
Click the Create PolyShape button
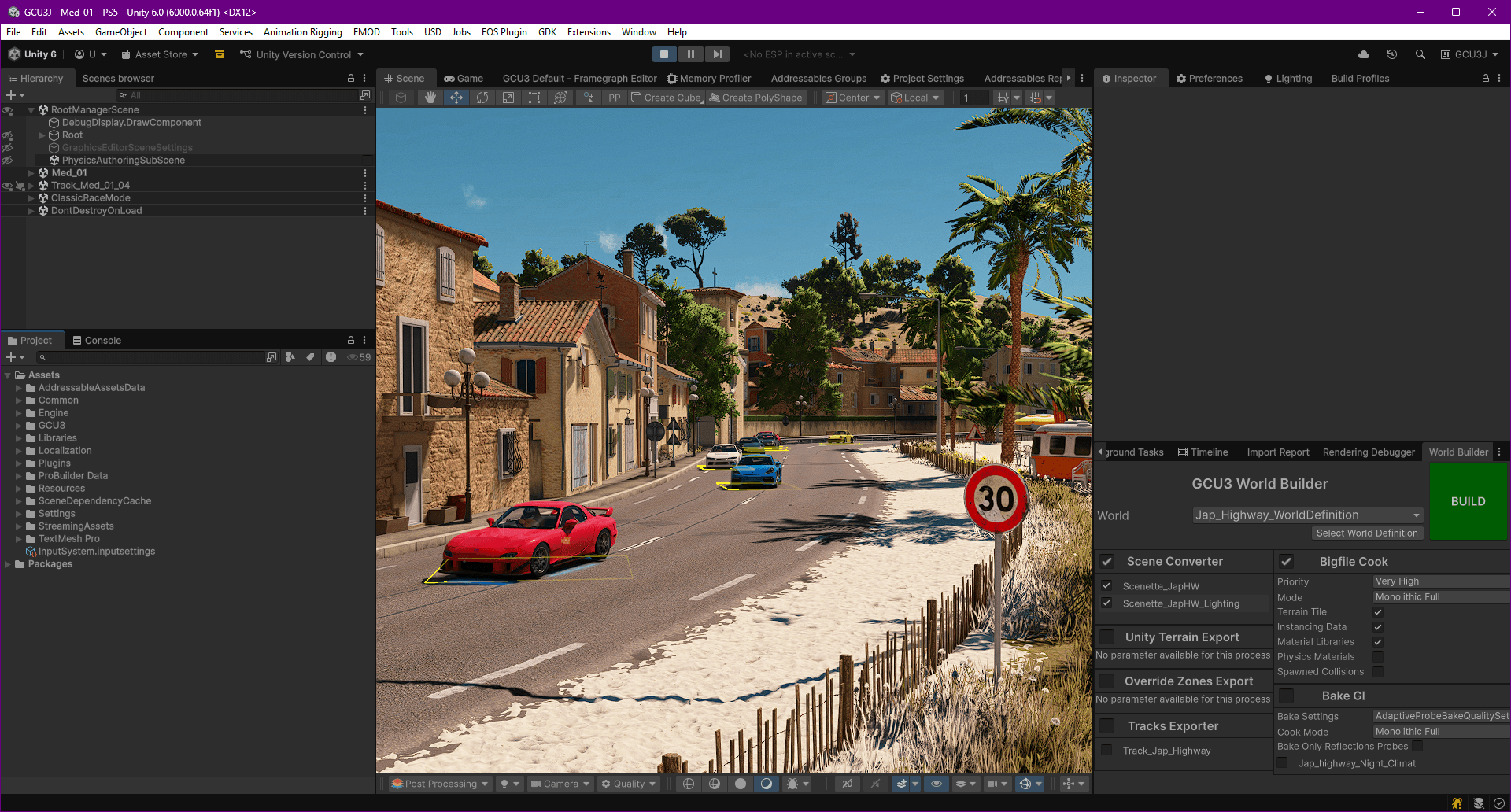755,98
